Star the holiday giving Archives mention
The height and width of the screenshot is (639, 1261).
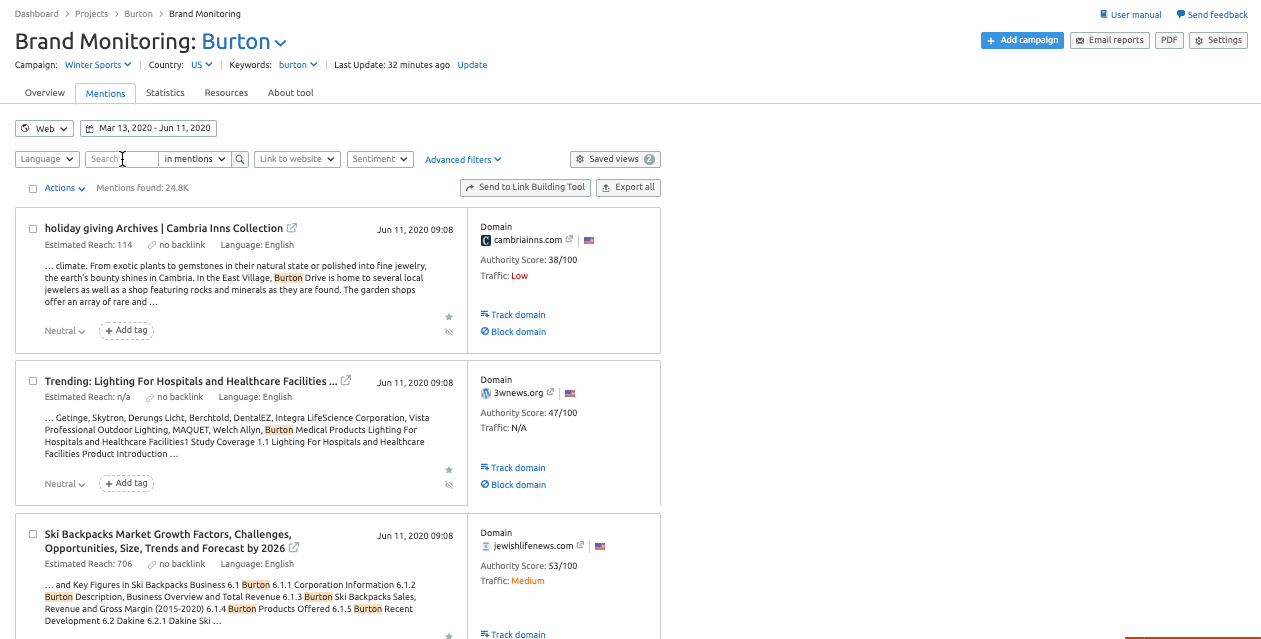pyautogui.click(x=449, y=317)
